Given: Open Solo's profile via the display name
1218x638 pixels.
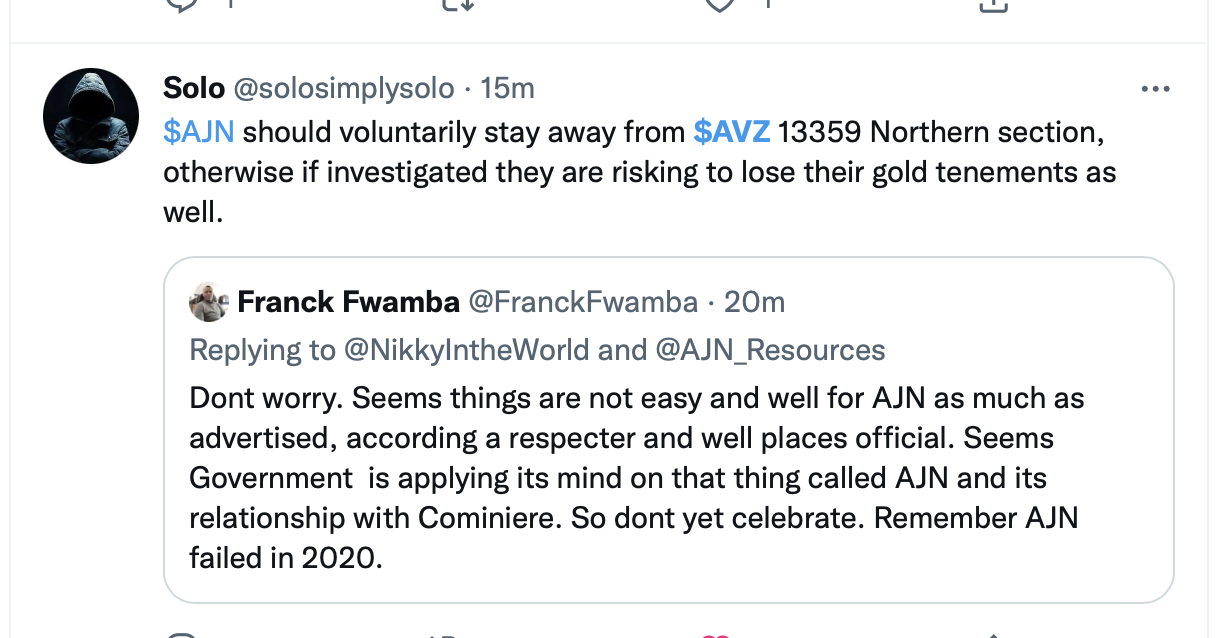Looking at the screenshot, I should [x=194, y=88].
